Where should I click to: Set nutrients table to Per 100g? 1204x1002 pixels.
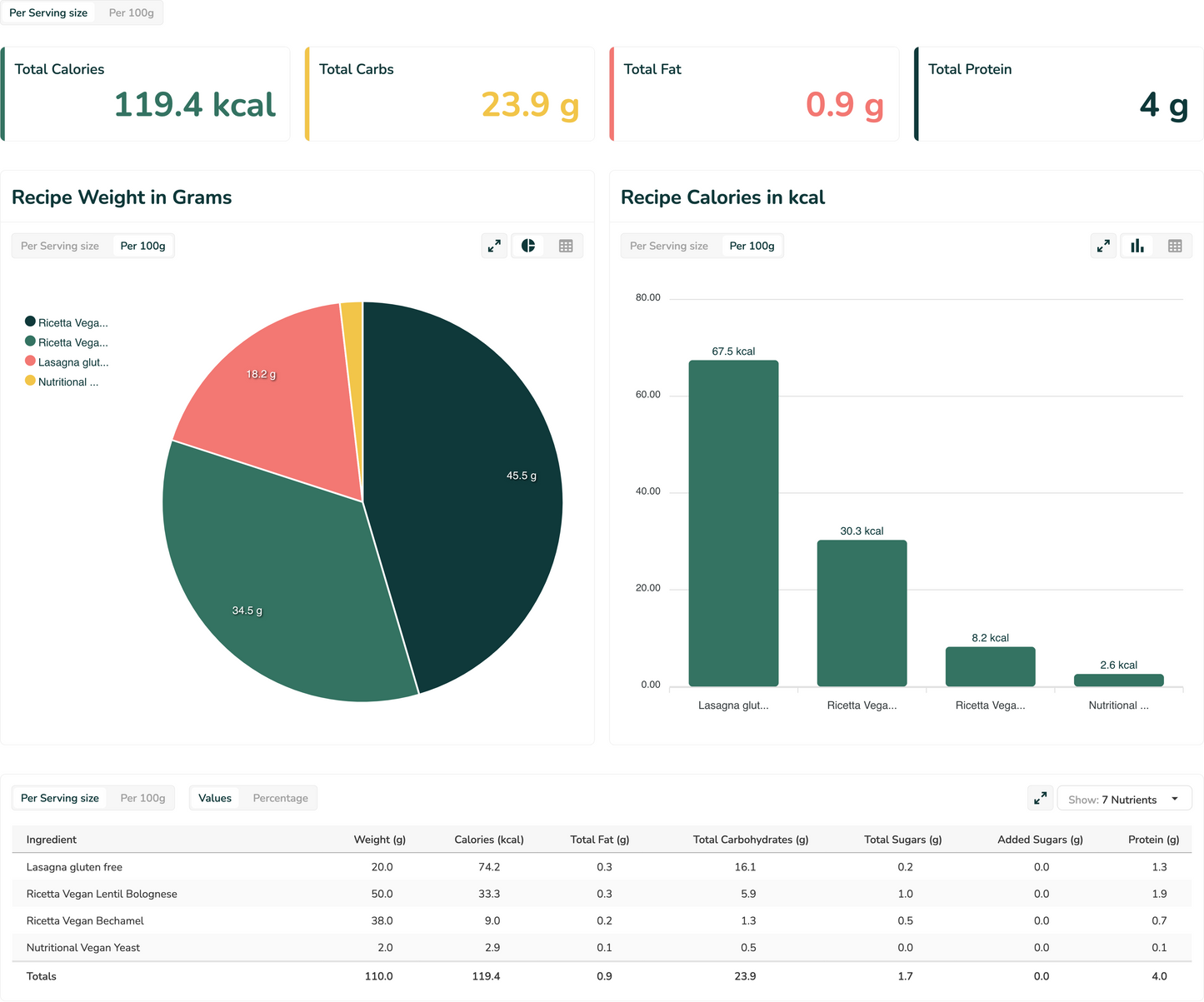tap(142, 798)
